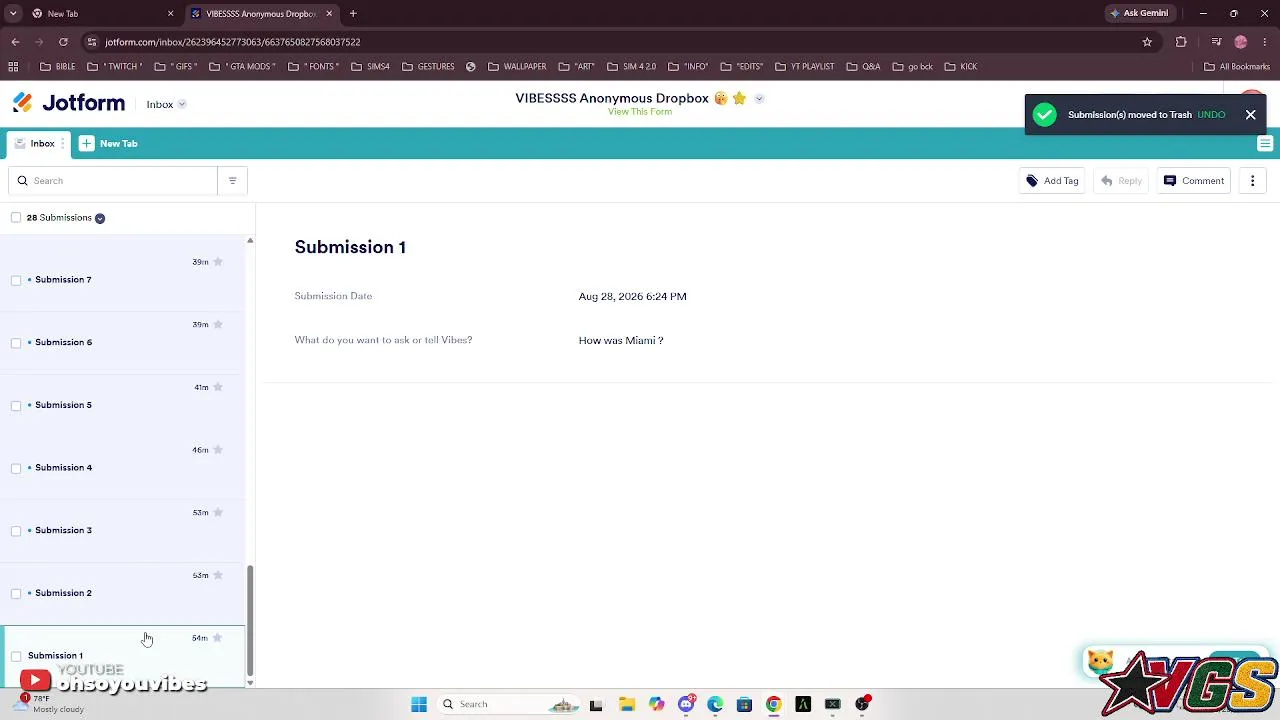Check the Submission 7 checkbox

pos(16,280)
